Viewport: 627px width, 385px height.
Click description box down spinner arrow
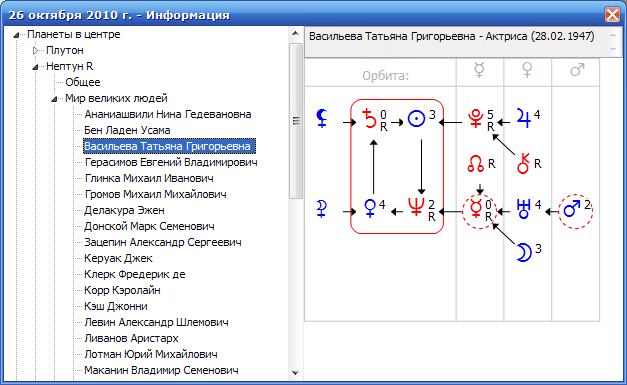point(613,49)
